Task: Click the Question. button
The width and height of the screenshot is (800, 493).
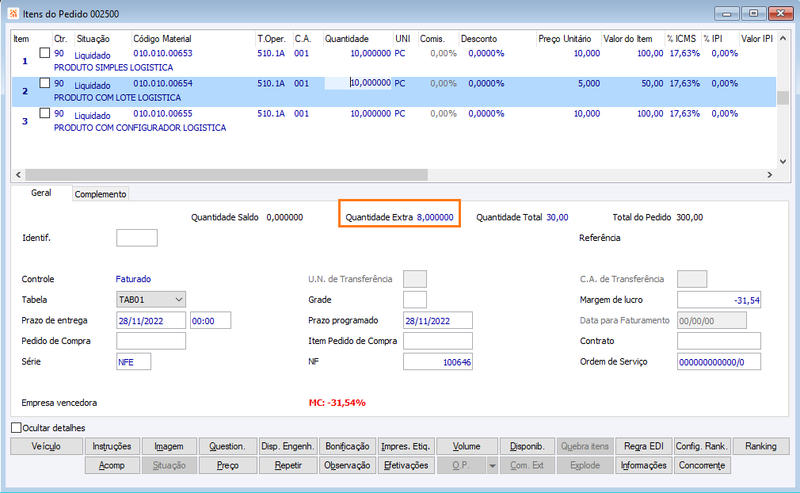Action: tap(227, 446)
